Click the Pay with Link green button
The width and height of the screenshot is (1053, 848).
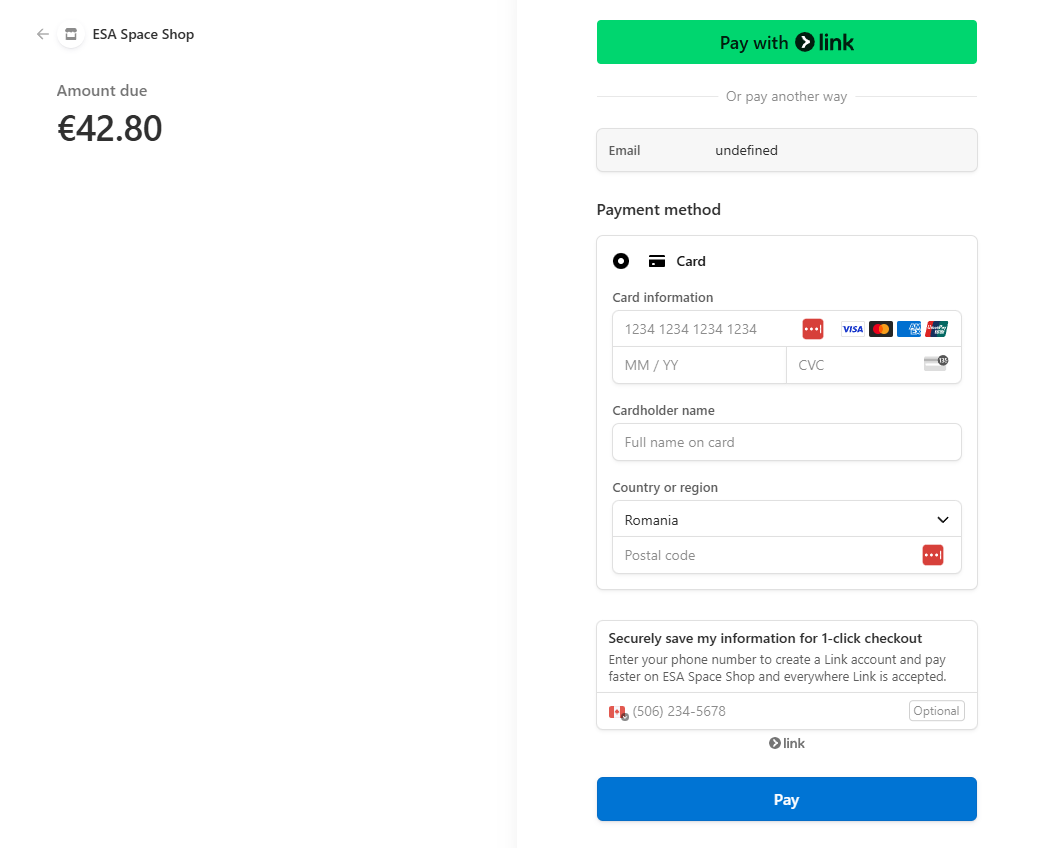pos(786,42)
